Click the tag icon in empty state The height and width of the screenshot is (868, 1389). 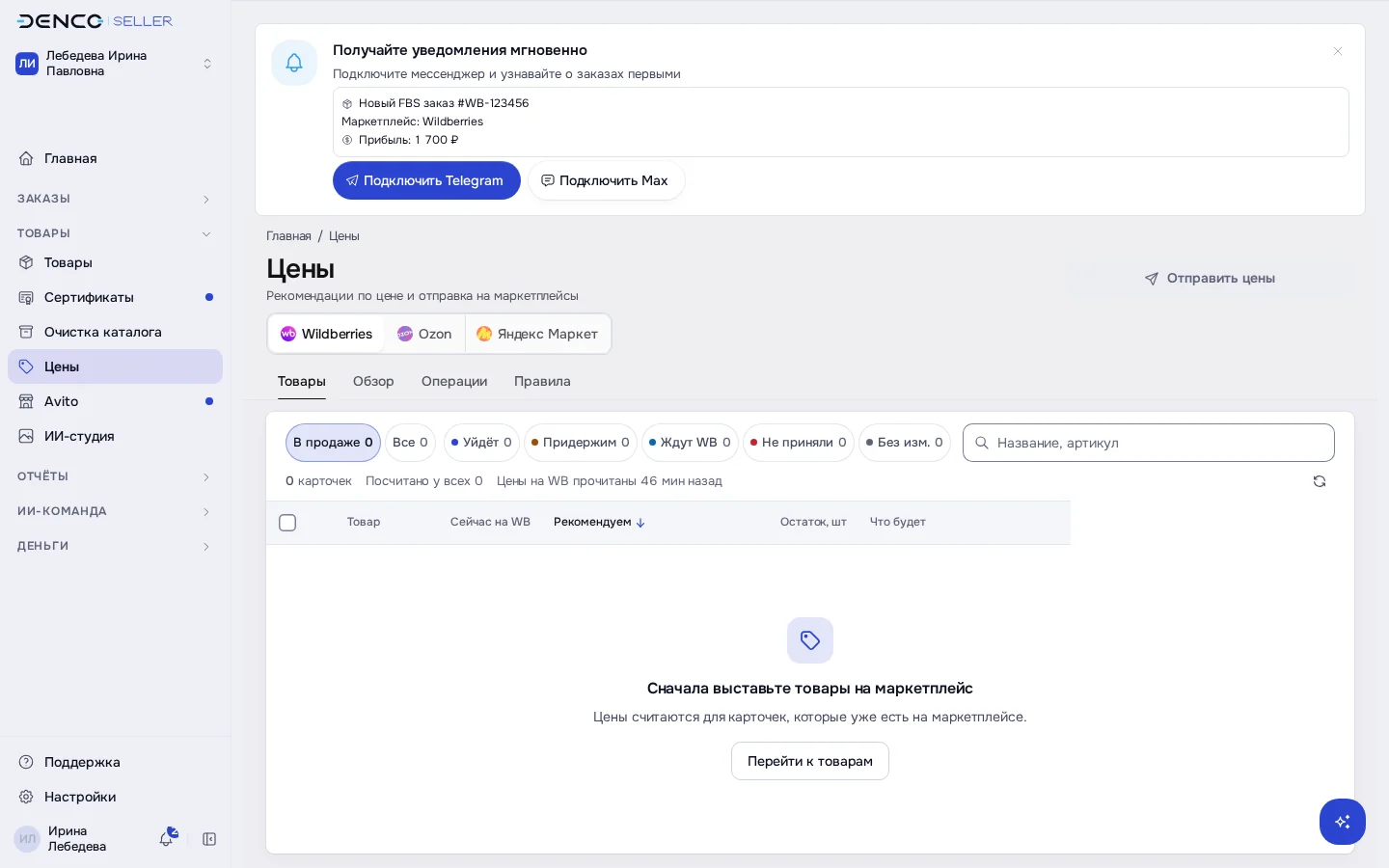click(810, 640)
